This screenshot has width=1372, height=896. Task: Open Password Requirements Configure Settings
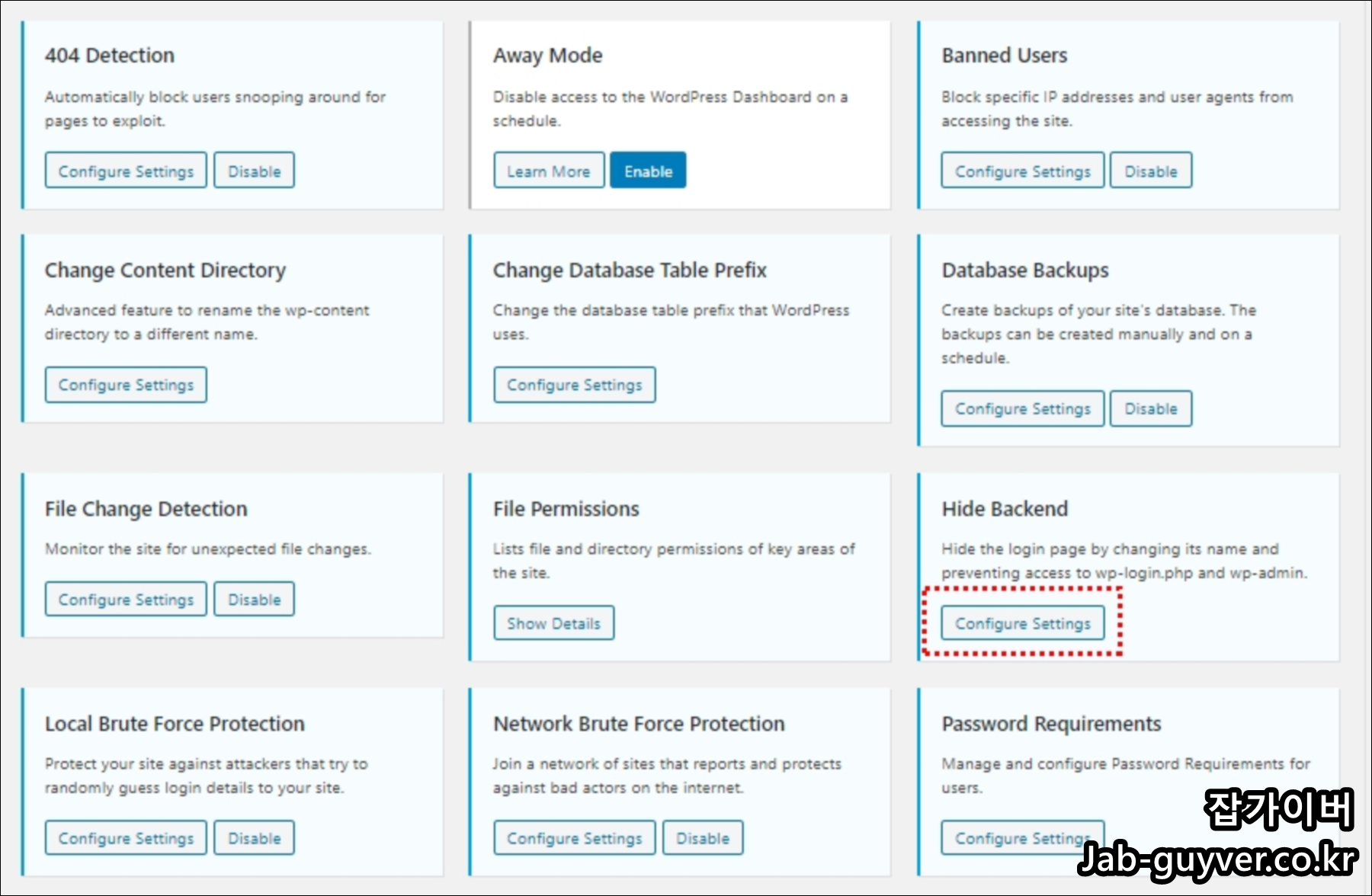pos(1022,837)
